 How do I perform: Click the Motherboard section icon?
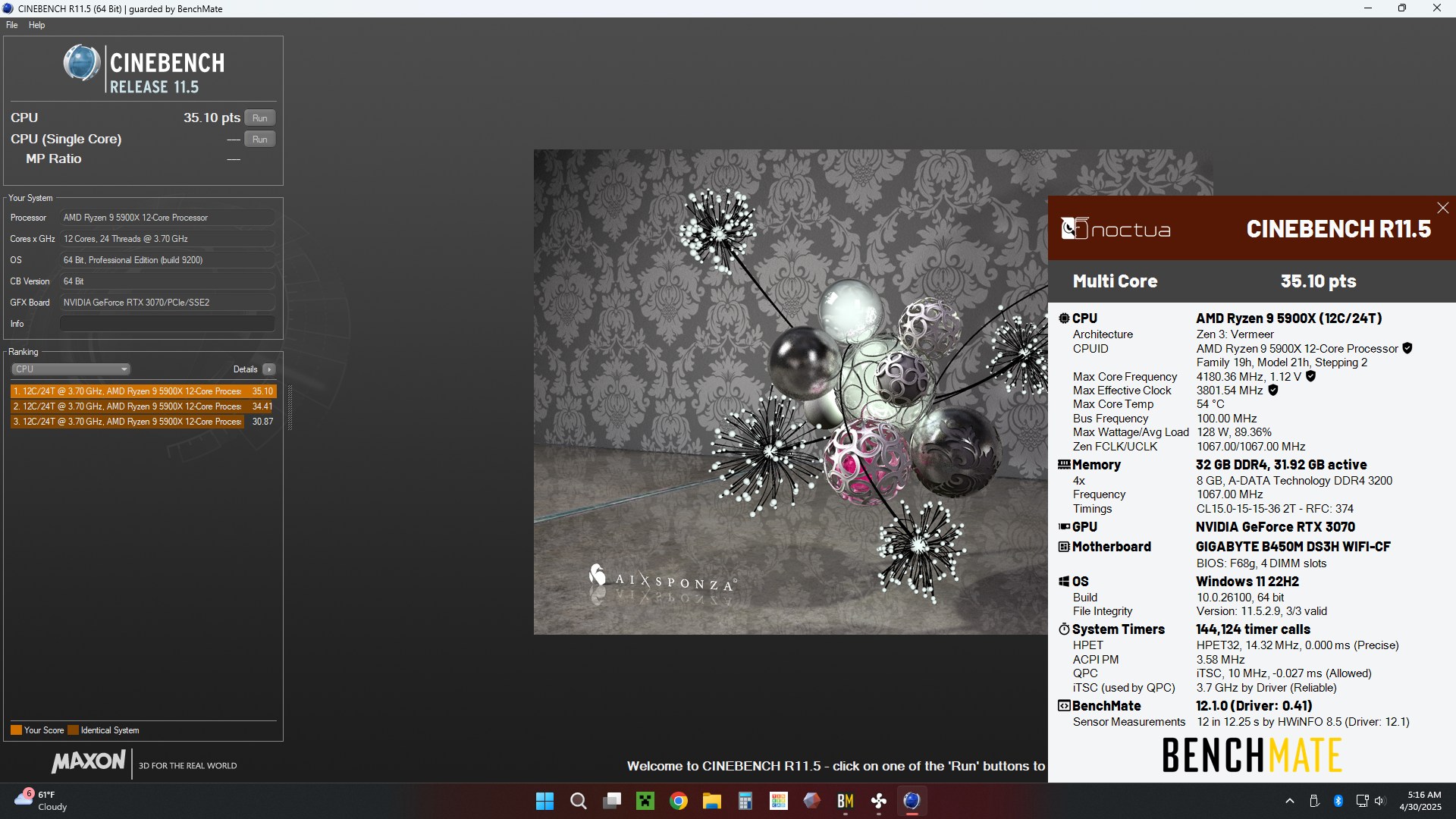point(1064,547)
